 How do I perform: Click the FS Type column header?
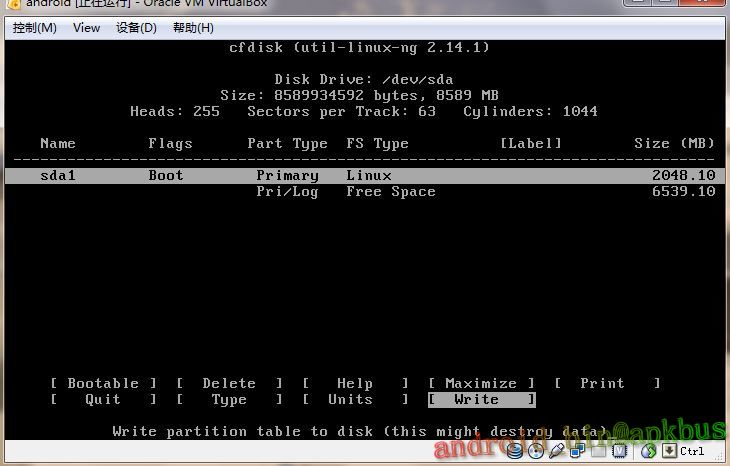377,144
